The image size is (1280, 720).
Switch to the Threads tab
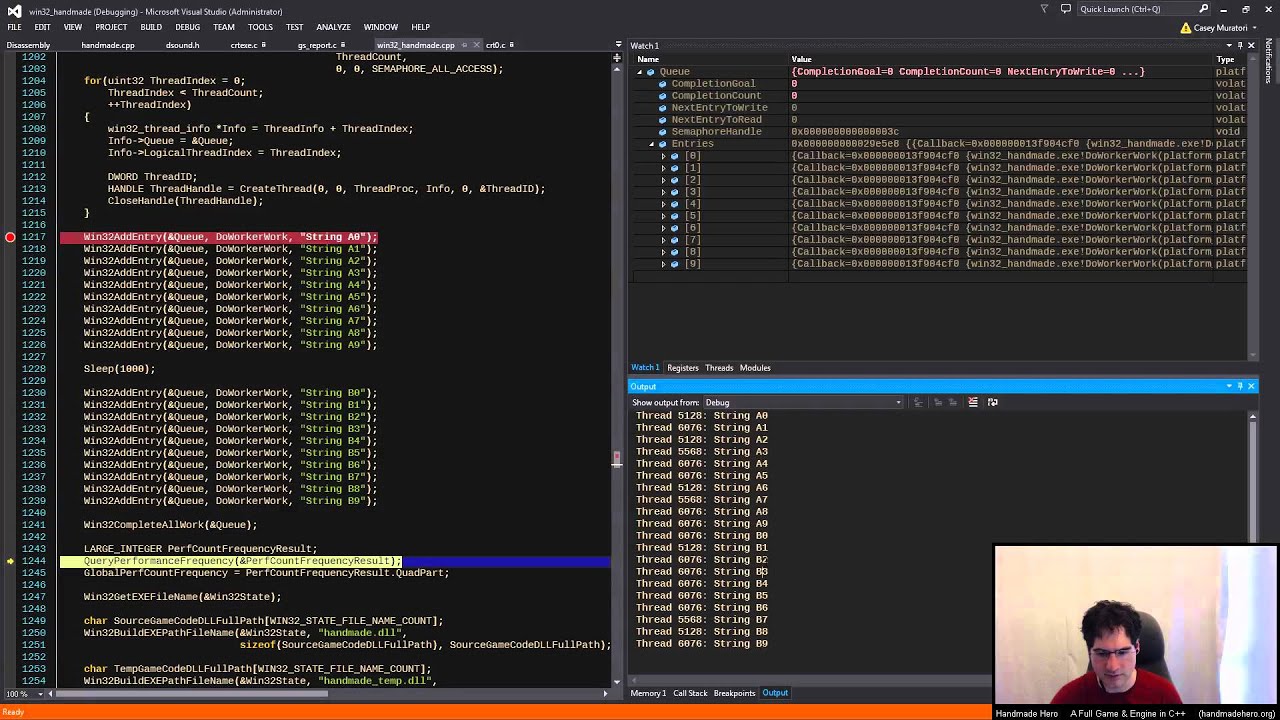click(x=719, y=368)
